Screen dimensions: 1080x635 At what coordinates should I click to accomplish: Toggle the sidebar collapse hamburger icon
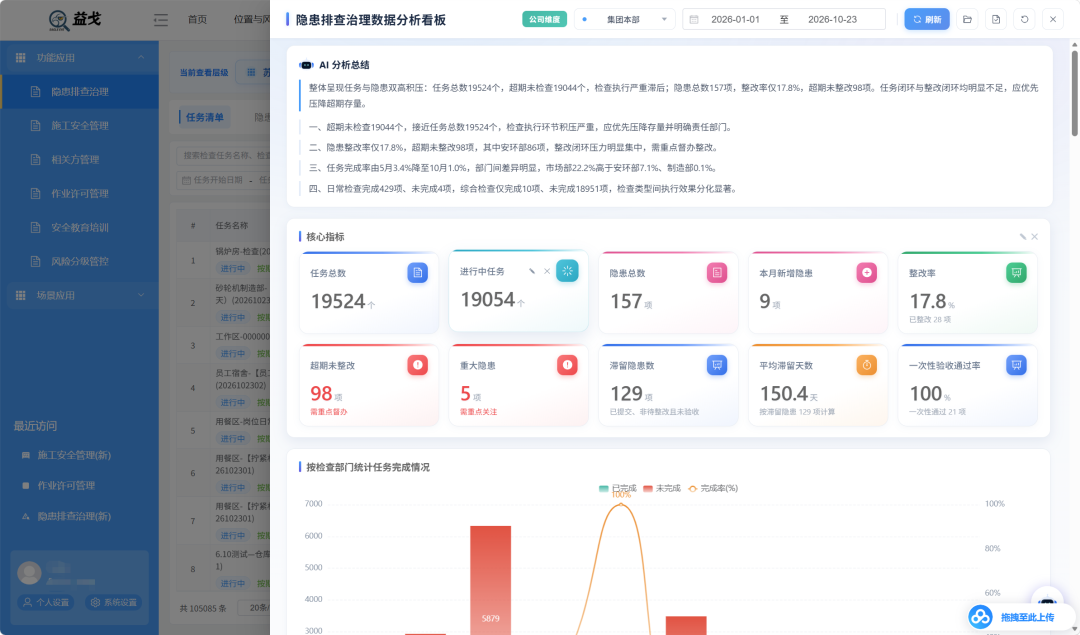coord(160,20)
